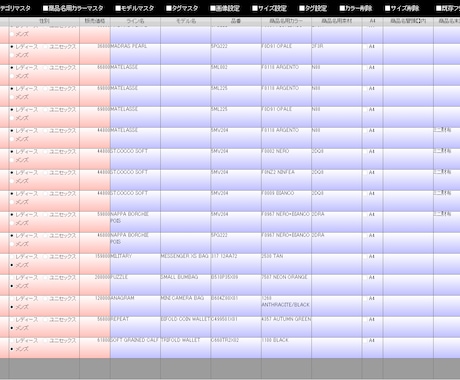Viewport: 460px width, 380px height.
Task: Open the 商品名用カラーマスタ menu item
Action: pyautogui.click(x=73, y=8)
